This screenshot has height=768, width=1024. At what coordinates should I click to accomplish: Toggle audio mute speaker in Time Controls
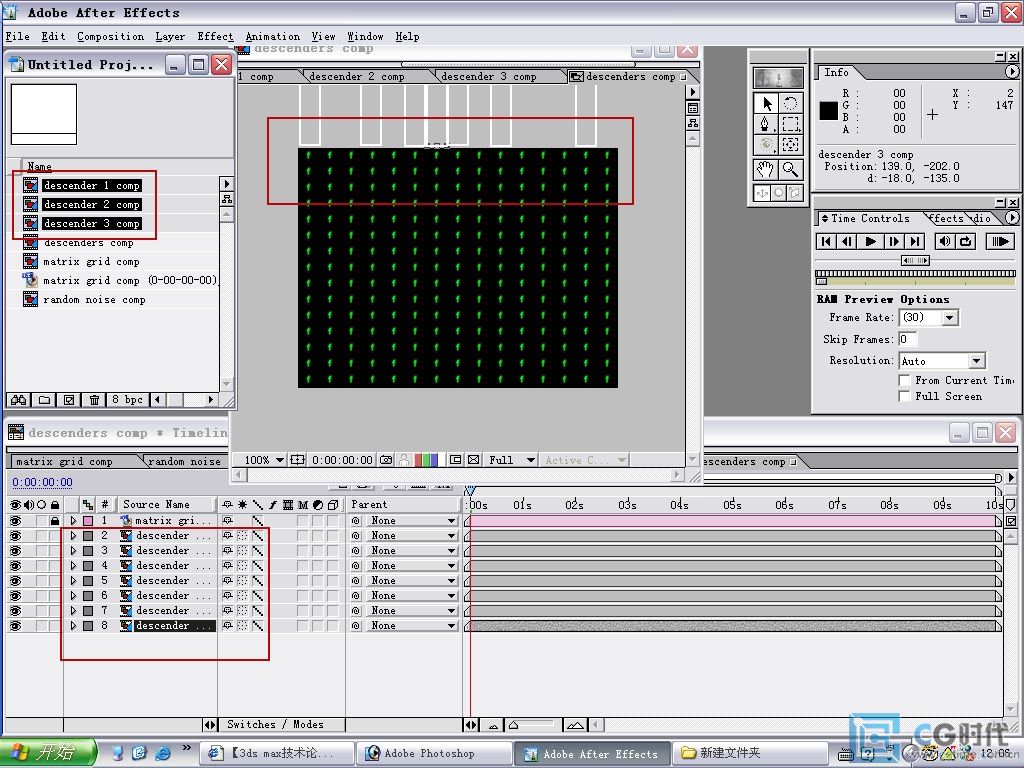[x=944, y=241]
